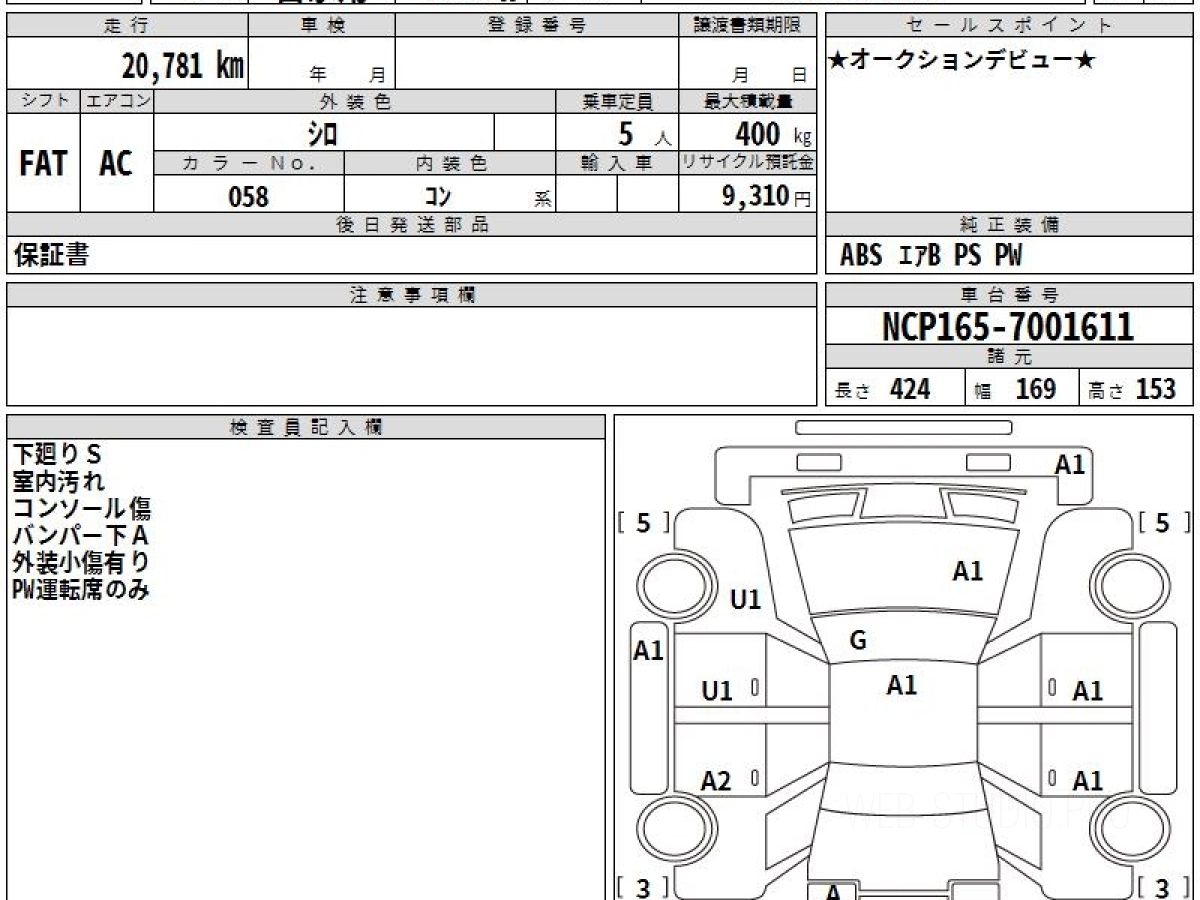Select the 最大積載量 header
The width and height of the screenshot is (1200, 900).
(x=747, y=101)
